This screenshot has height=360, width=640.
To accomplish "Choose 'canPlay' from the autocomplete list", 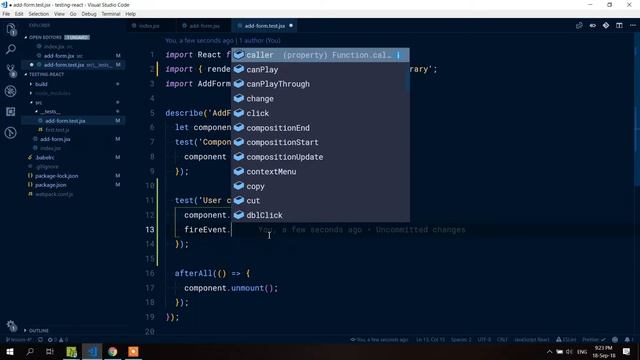I will [320, 69].
